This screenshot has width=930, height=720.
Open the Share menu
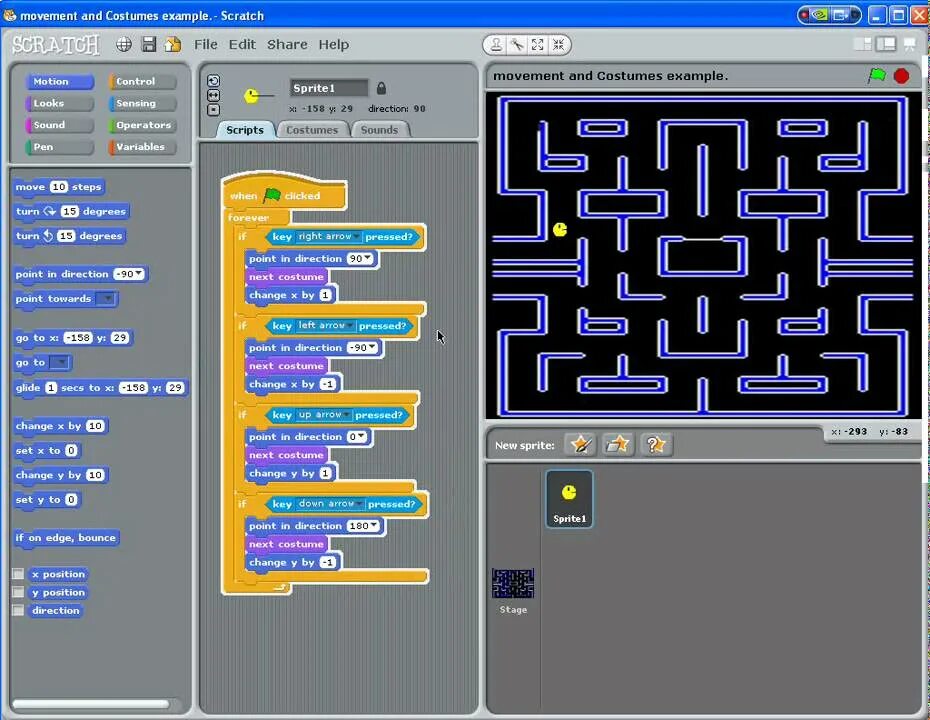pos(287,44)
